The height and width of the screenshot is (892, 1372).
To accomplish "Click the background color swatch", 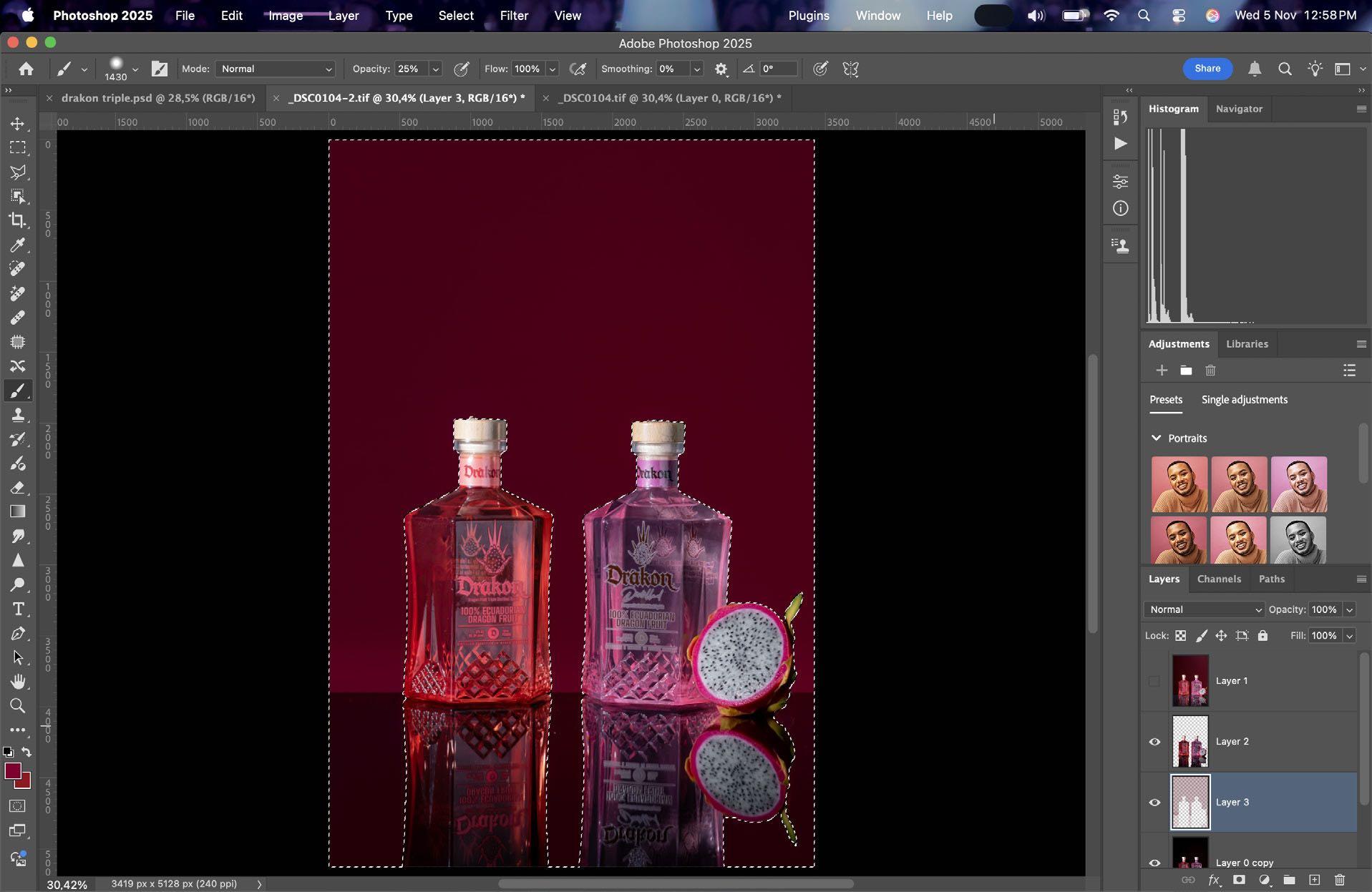I will click(25, 782).
